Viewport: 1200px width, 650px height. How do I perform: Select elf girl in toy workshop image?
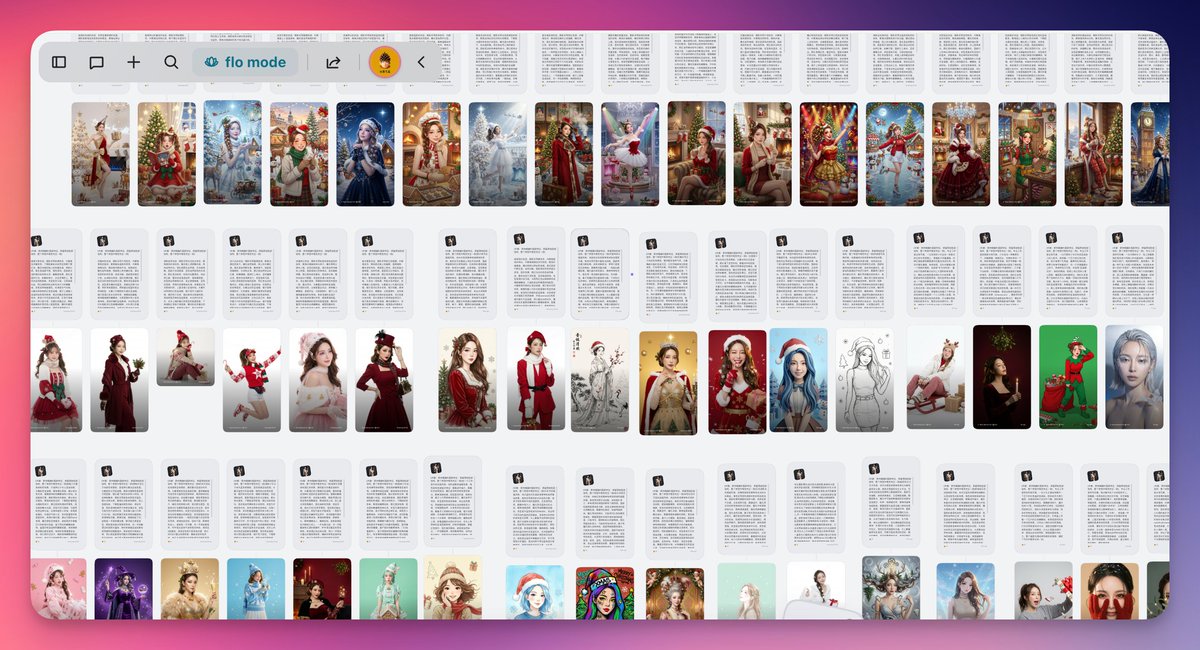point(1026,153)
